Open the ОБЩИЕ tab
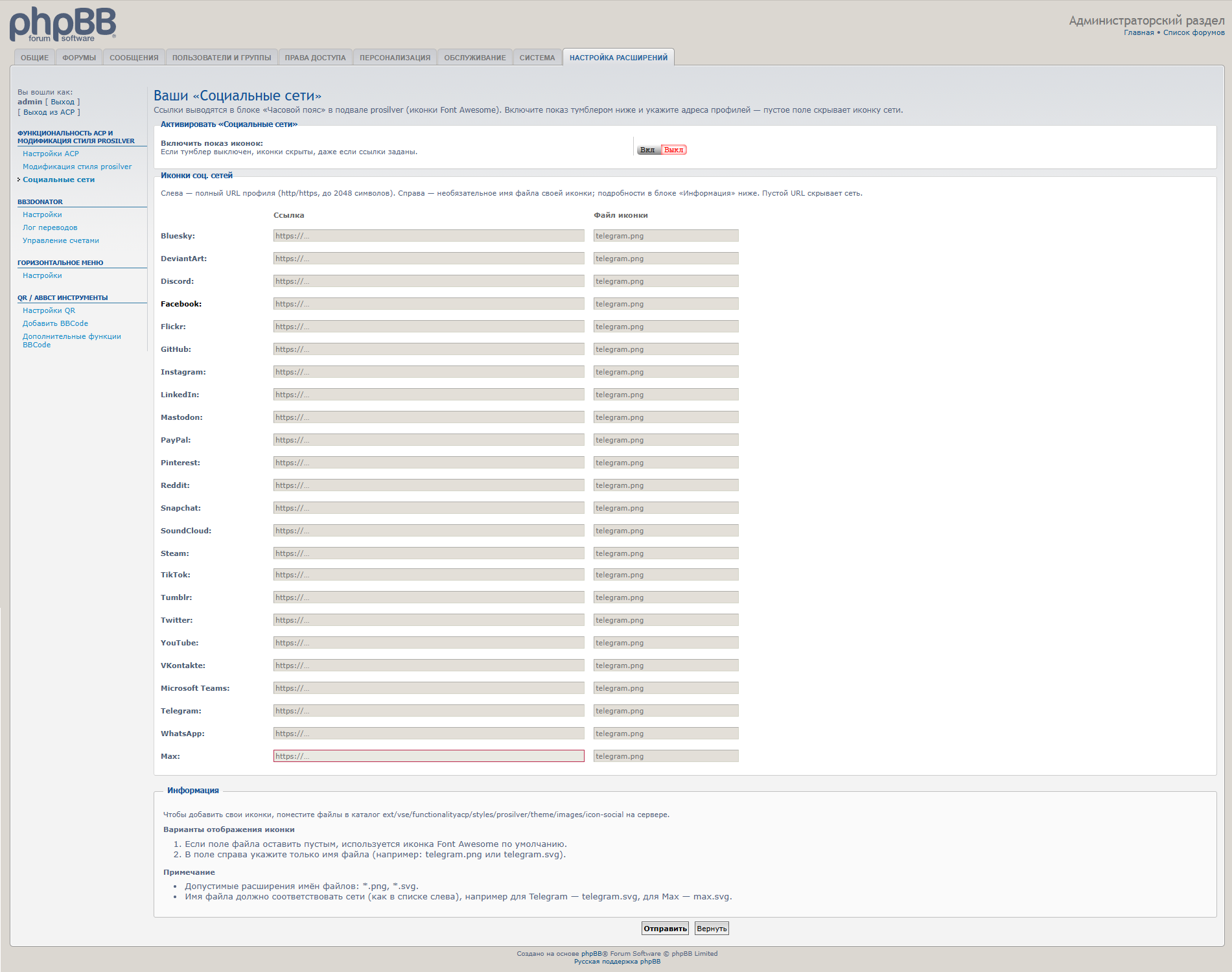The width and height of the screenshot is (1232, 972). (35, 58)
